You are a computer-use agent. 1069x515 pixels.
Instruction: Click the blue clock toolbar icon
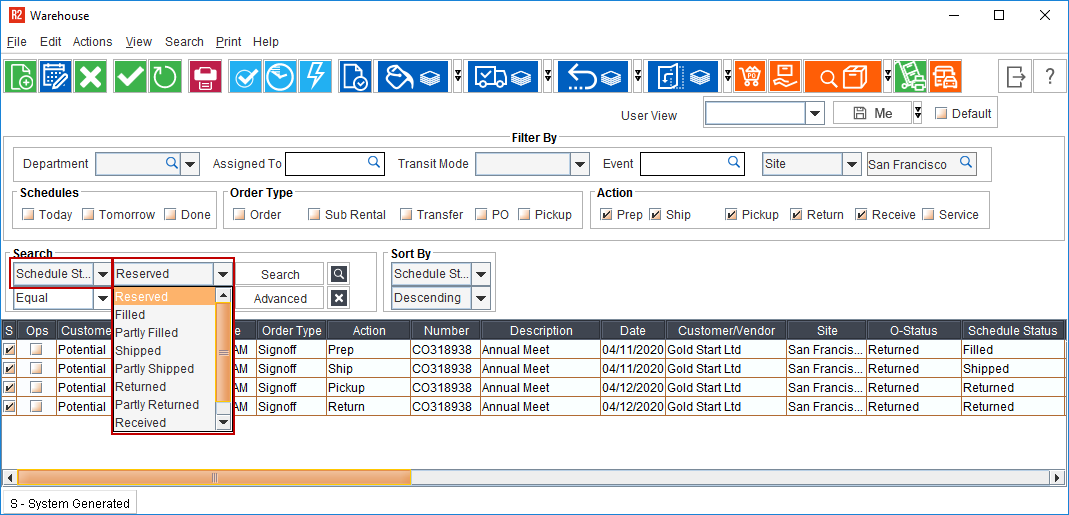[280, 77]
